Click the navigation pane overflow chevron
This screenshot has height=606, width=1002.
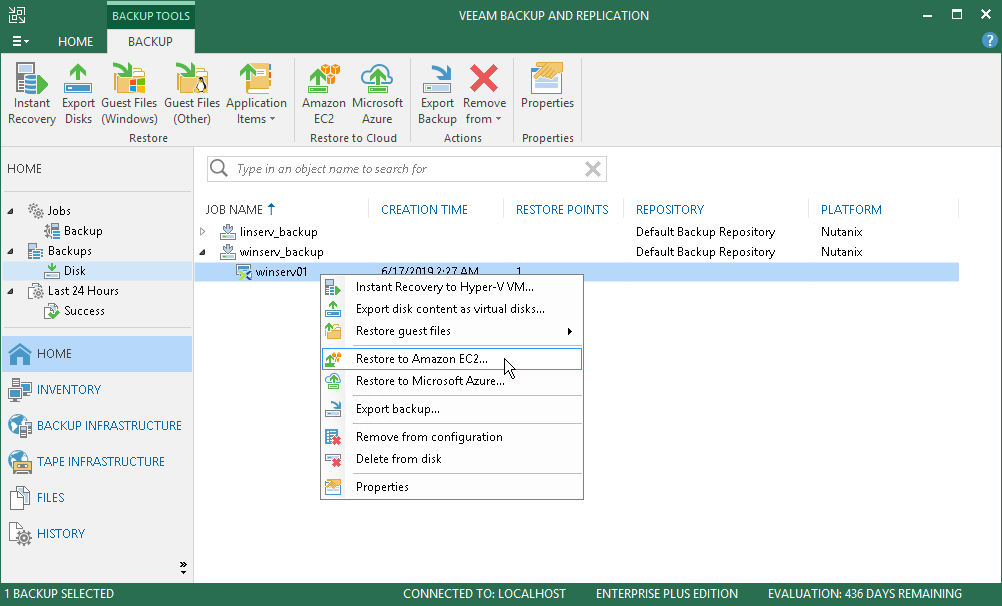coord(183,567)
